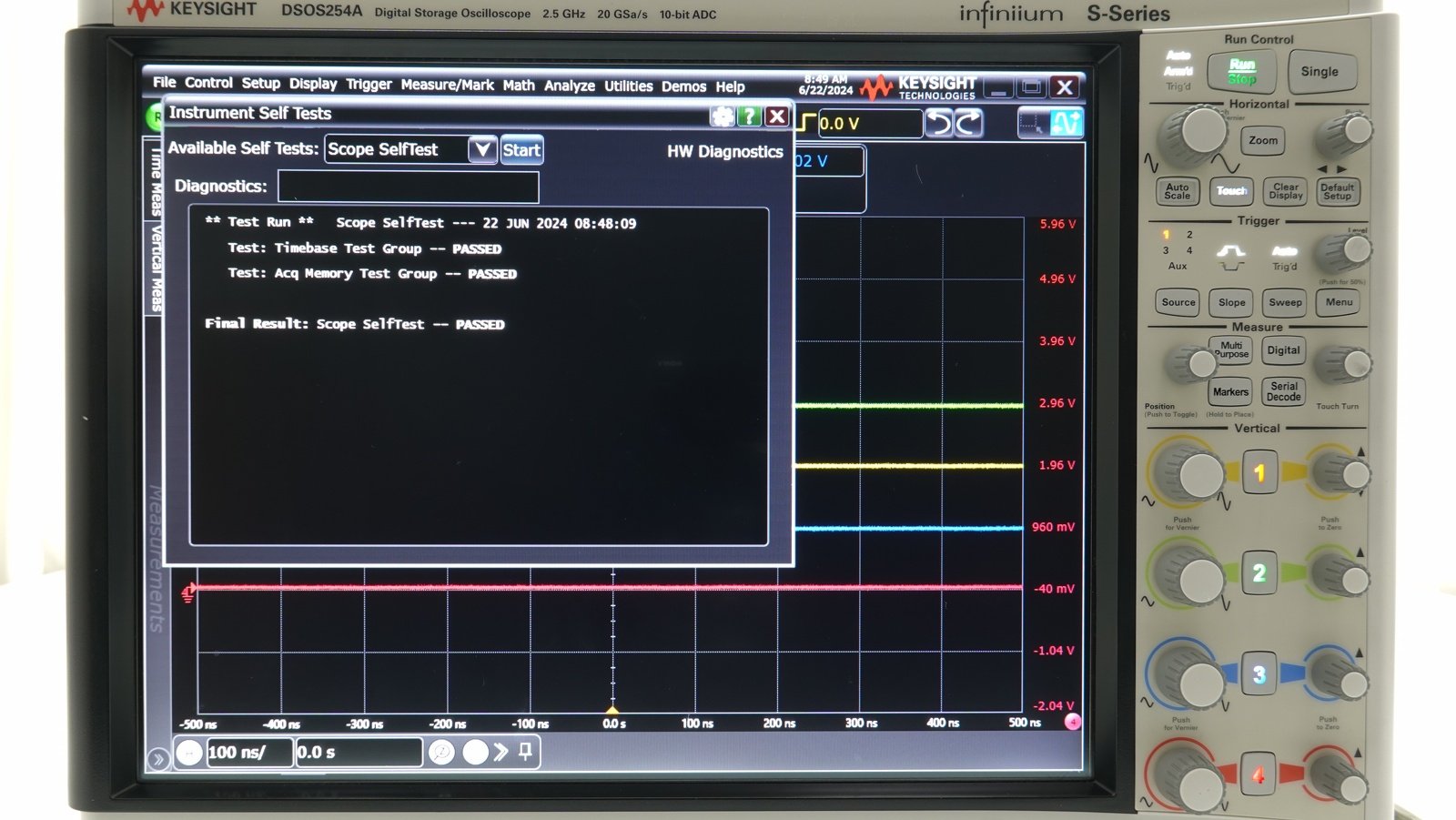Click the Diagnostics input field
Viewport: 1456px width, 820px height.
(x=408, y=187)
